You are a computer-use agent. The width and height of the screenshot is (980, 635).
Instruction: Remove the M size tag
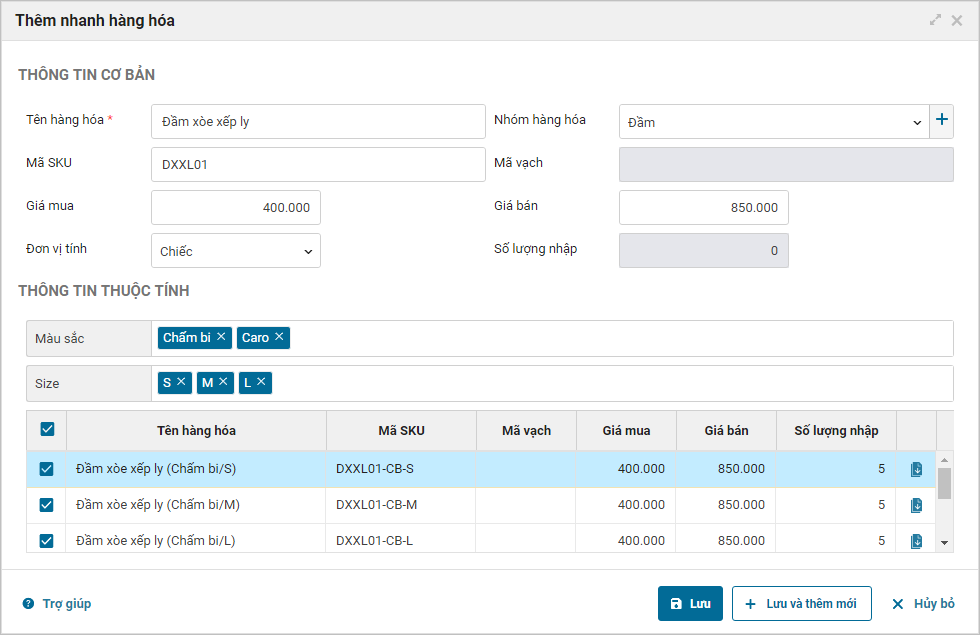tap(223, 382)
